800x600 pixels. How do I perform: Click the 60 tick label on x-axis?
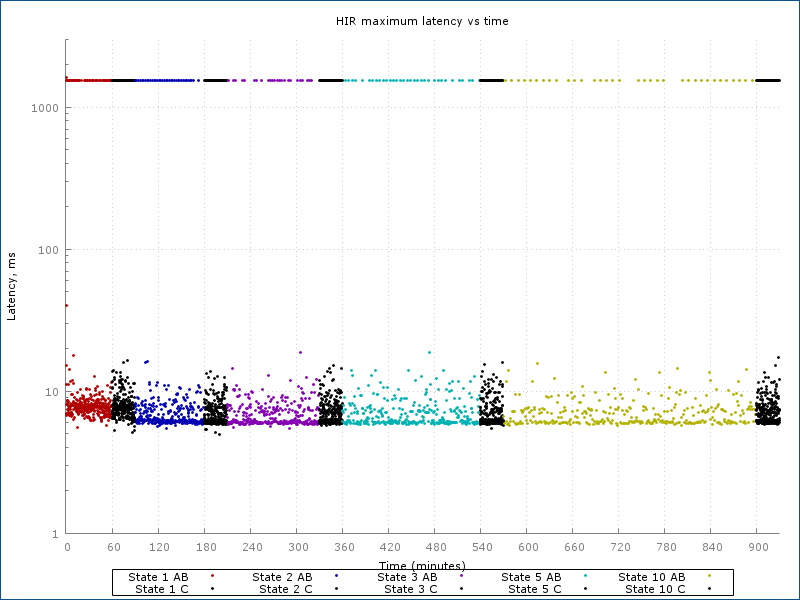coord(114,547)
